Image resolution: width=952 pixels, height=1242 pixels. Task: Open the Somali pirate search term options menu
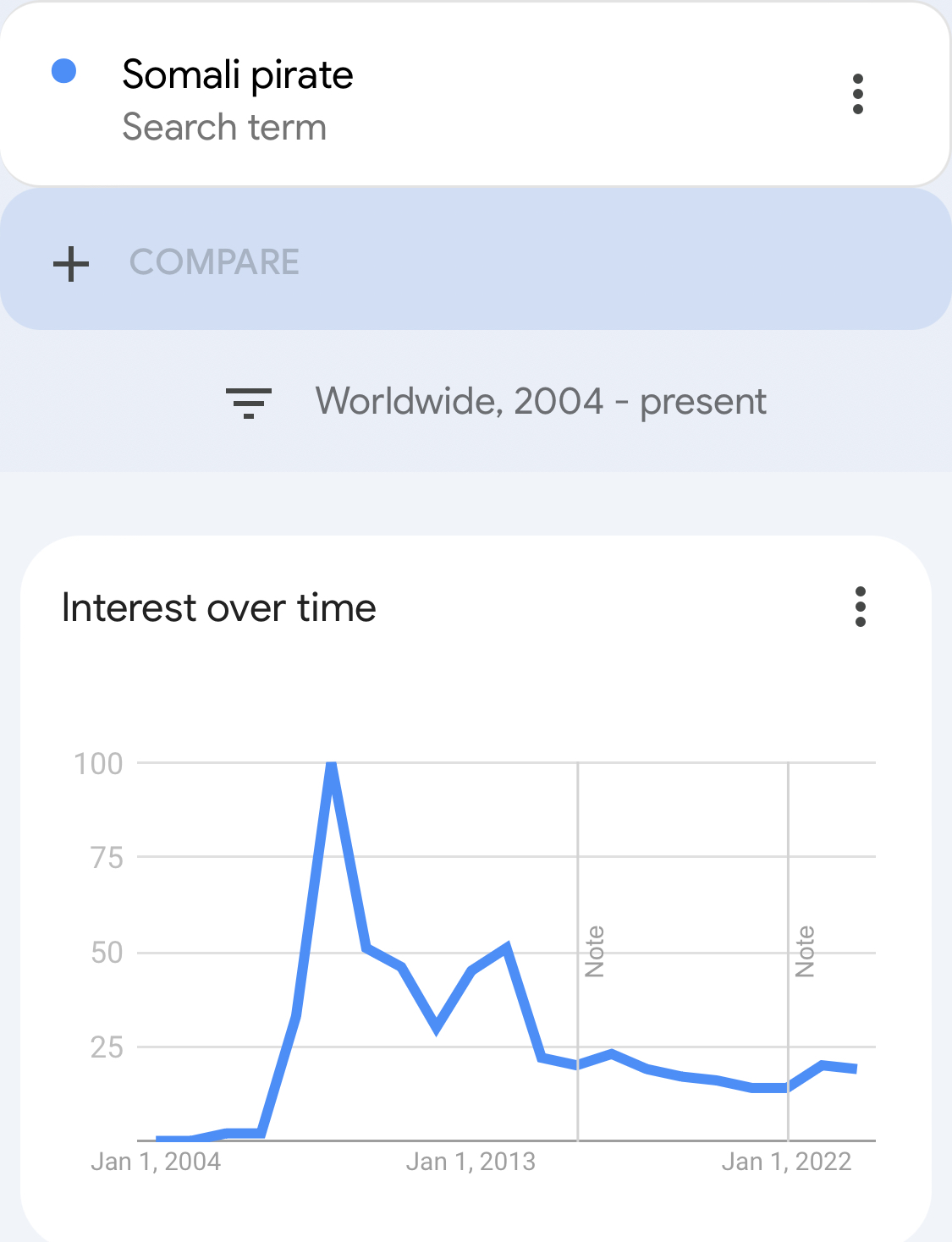[858, 94]
